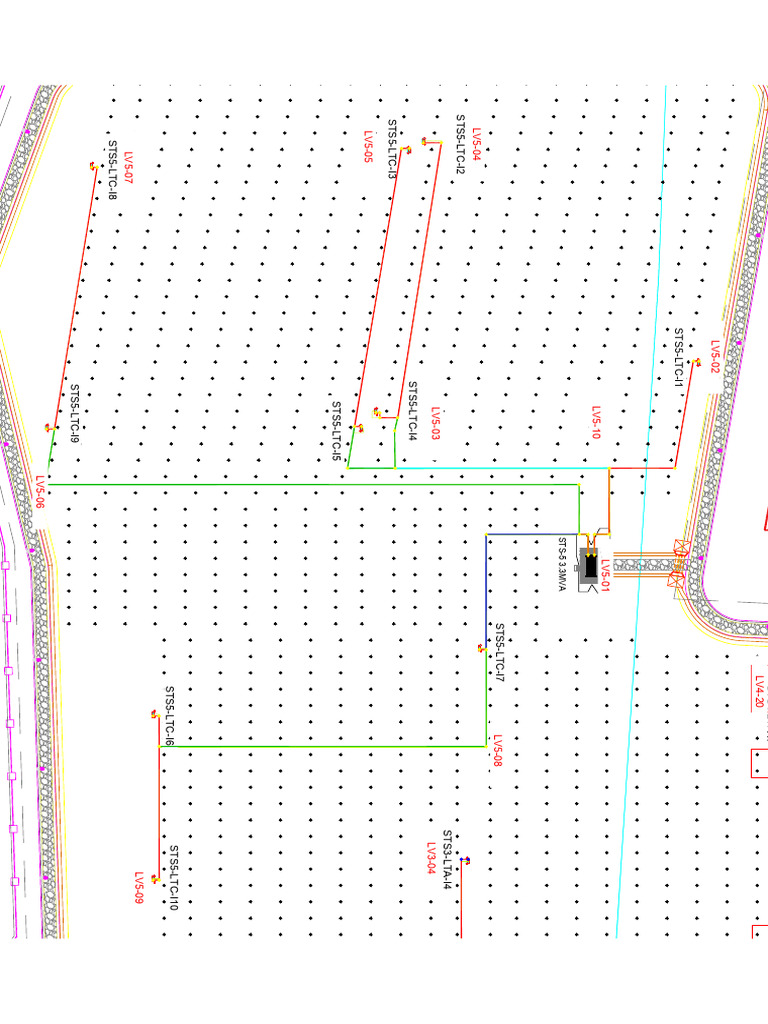Select the LV5-10 cable label
Screen dimensions: 768x1024
point(596,423)
